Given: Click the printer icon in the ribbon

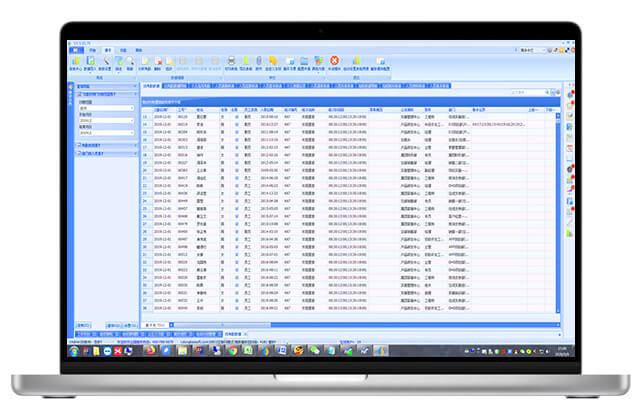Looking at the screenshot, I should 231,62.
